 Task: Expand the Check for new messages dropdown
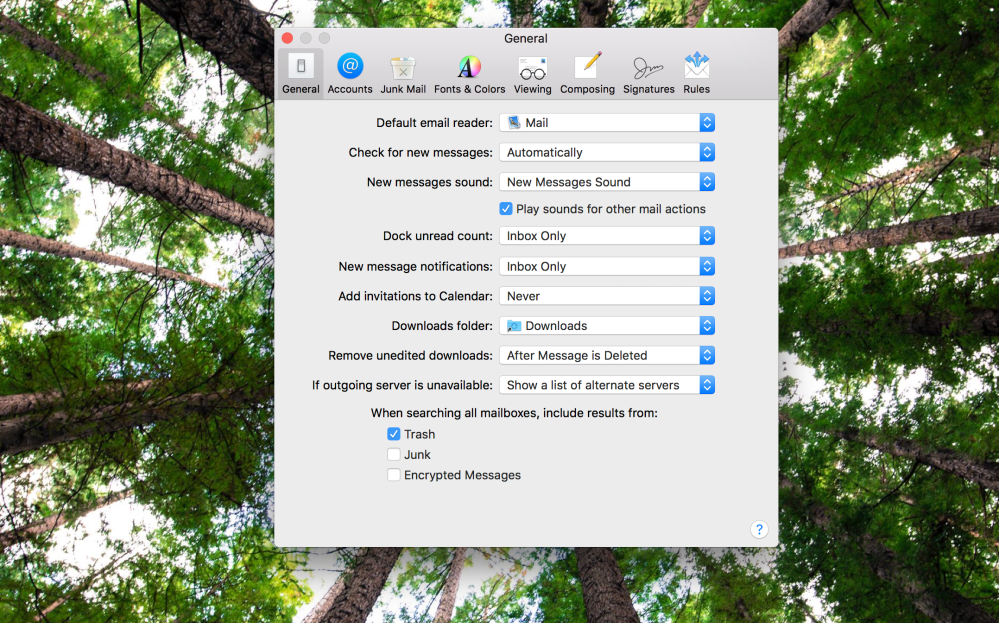pyautogui.click(x=607, y=153)
